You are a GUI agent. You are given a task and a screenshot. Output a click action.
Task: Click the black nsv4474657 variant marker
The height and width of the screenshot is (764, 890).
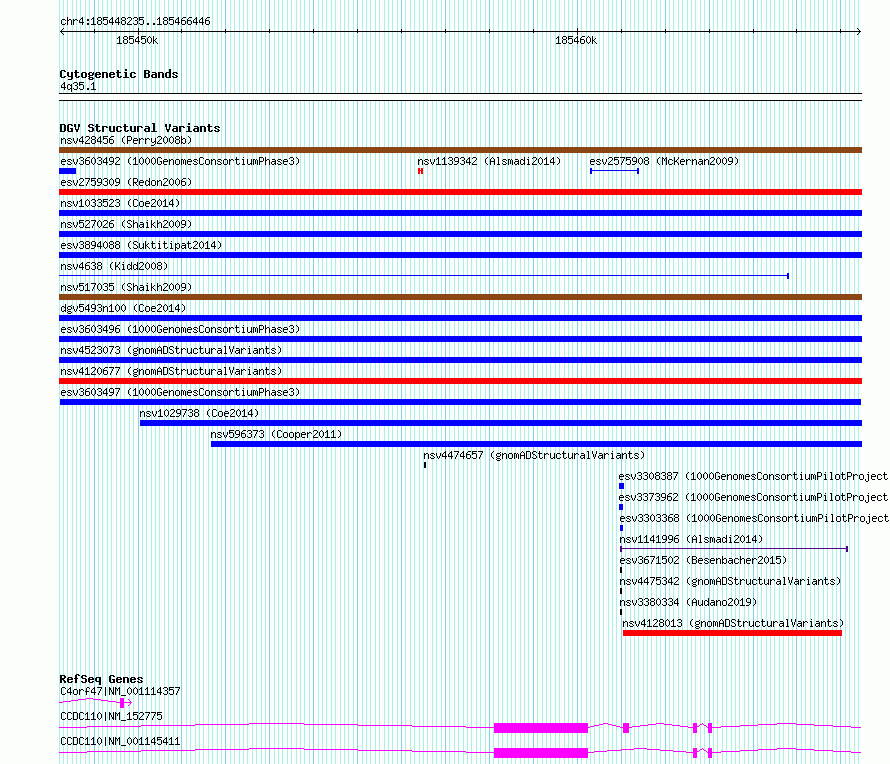tap(425, 465)
